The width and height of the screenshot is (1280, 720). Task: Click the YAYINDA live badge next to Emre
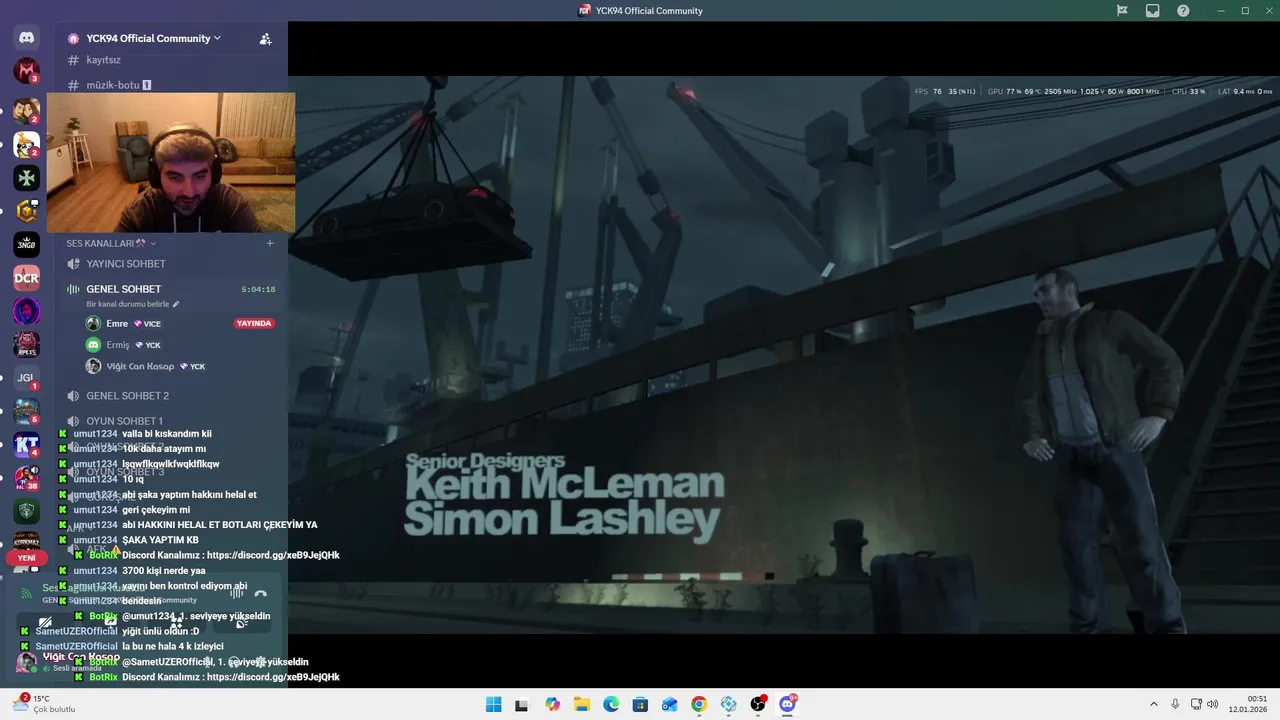254,324
